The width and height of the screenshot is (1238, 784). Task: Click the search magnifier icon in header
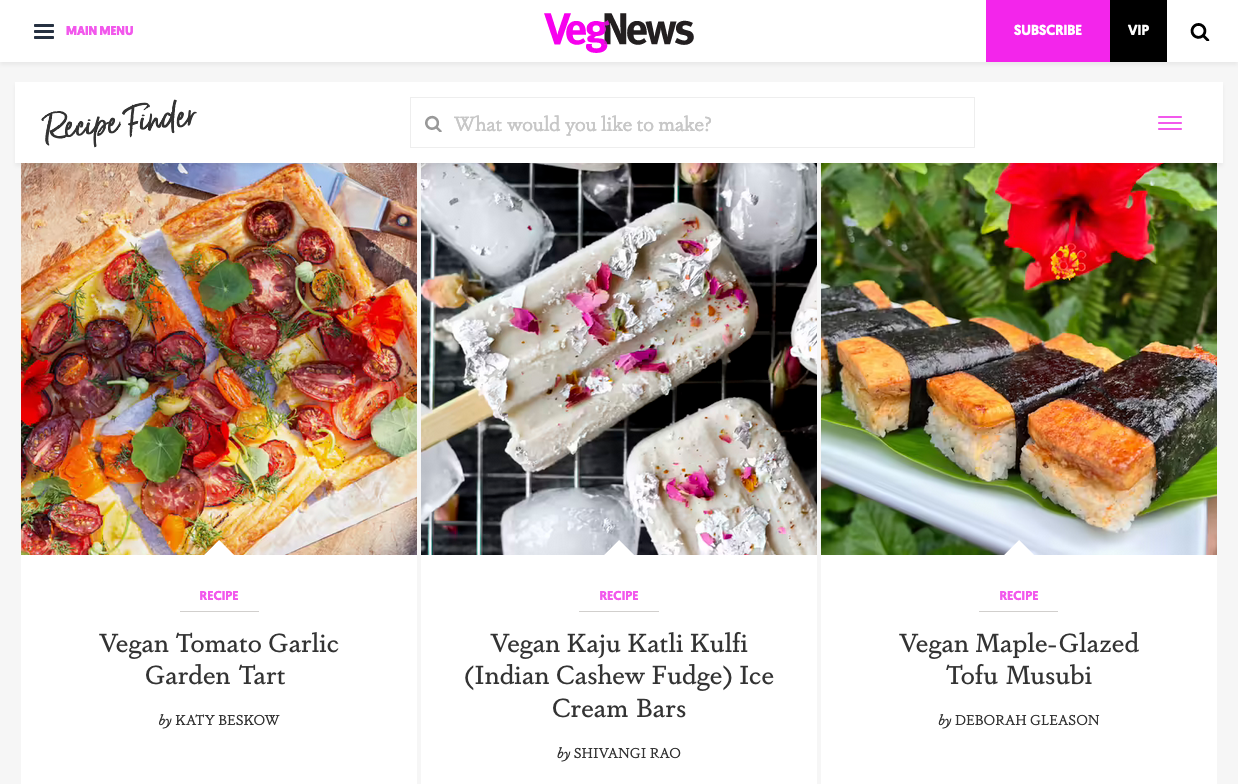(1200, 32)
